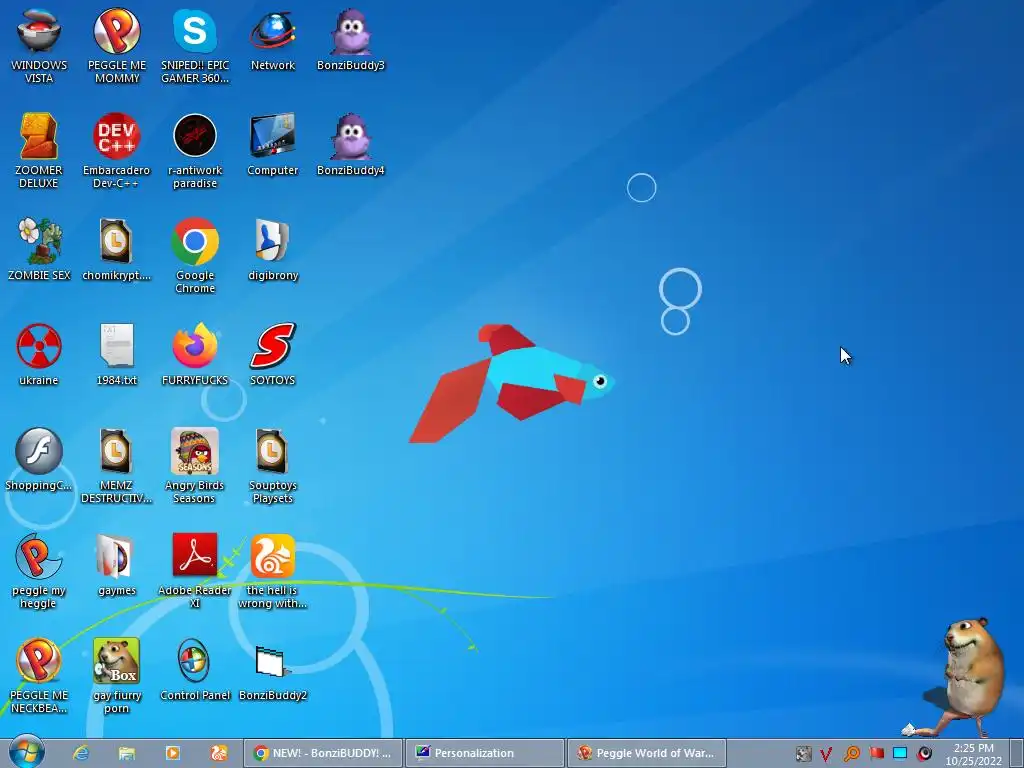The image size is (1024, 768).
Task: Select the Angry Birds Seasons shortcut
Action: click(x=195, y=466)
